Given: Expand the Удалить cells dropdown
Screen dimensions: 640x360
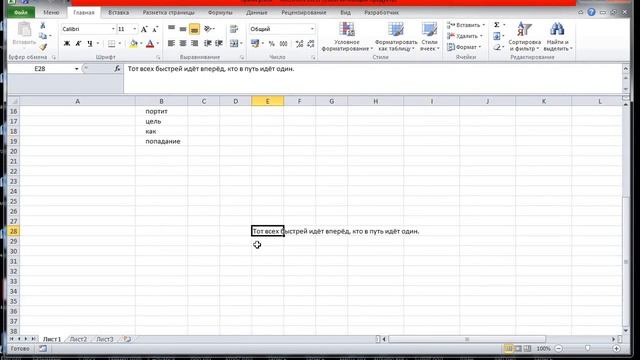Looking at the screenshot, I should click(x=481, y=36).
